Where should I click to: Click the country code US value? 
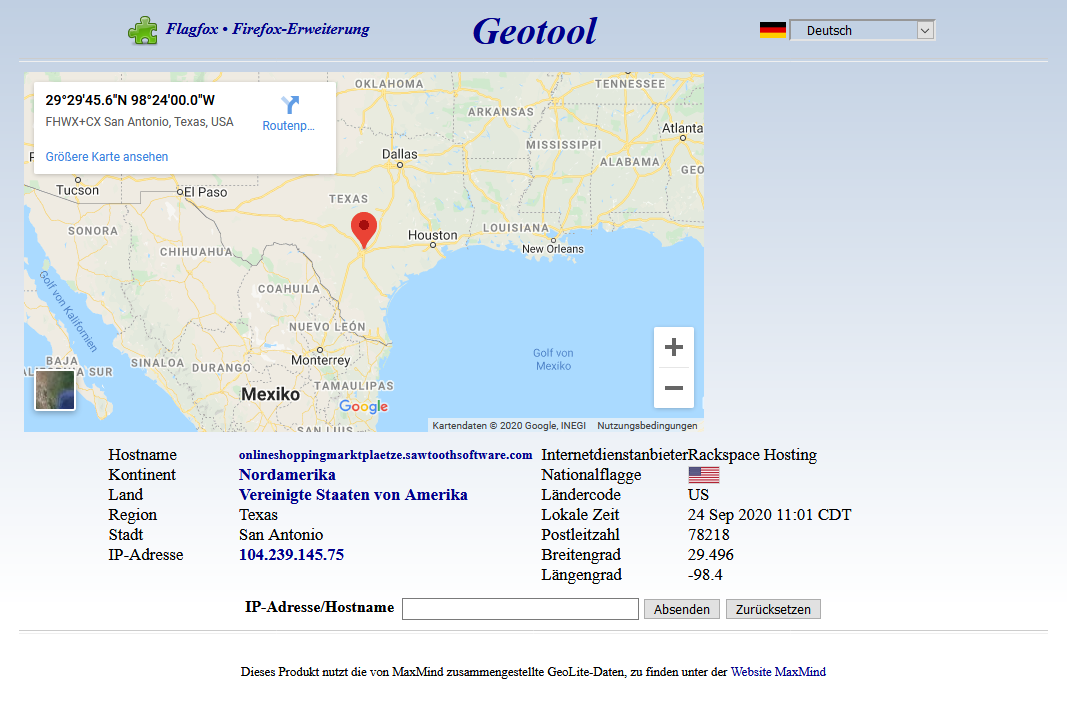(x=698, y=495)
